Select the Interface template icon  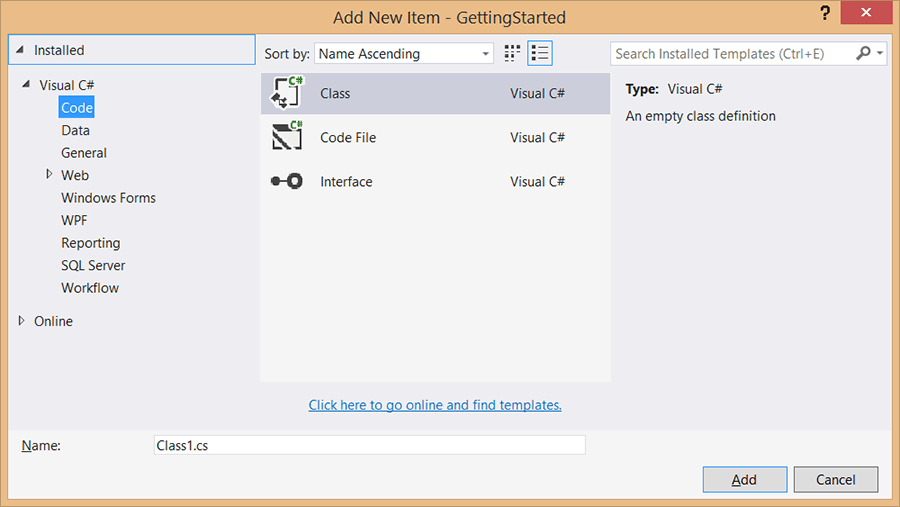287,181
